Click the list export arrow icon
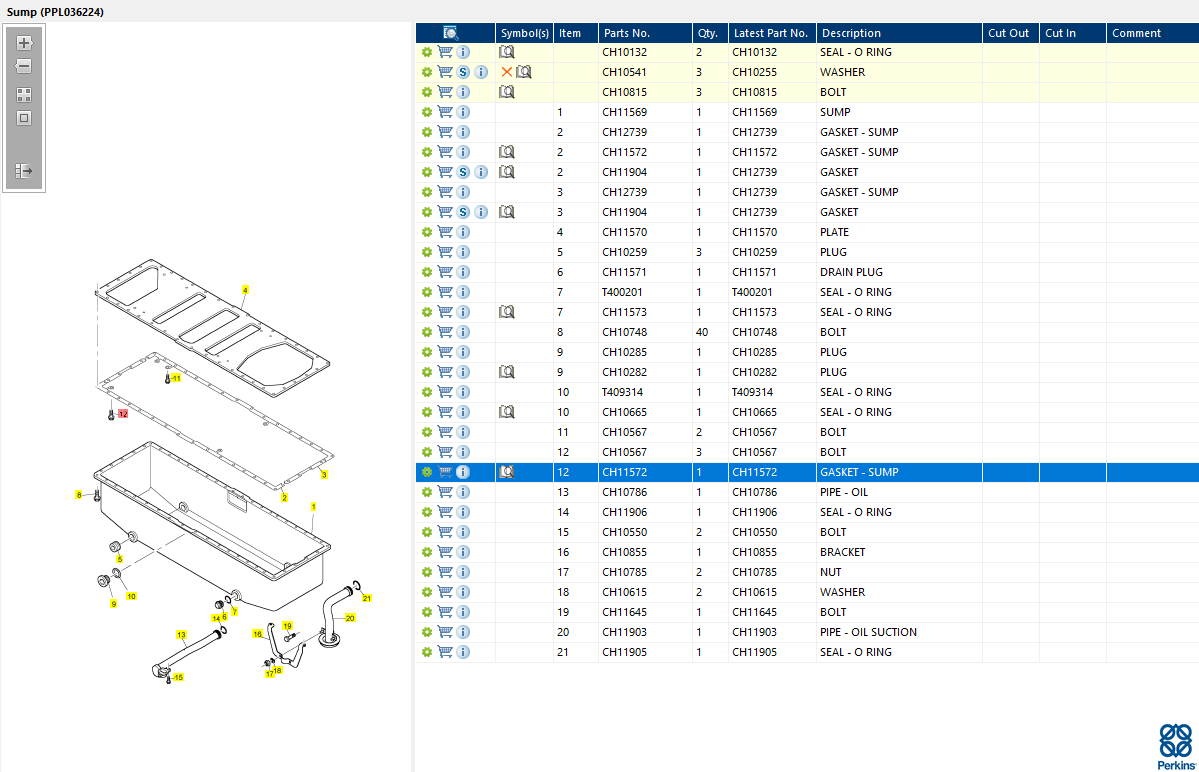This screenshot has height=772, width=1199. [x=24, y=171]
